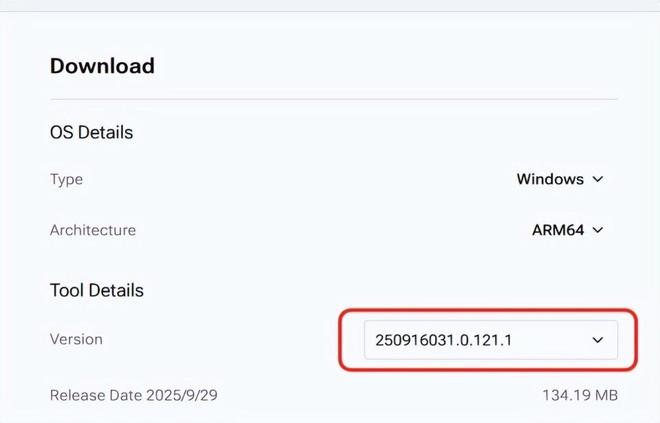The width and height of the screenshot is (660, 423).
Task: Select the Tool Details section title
Action: pyautogui.click(x=97, y=290)
